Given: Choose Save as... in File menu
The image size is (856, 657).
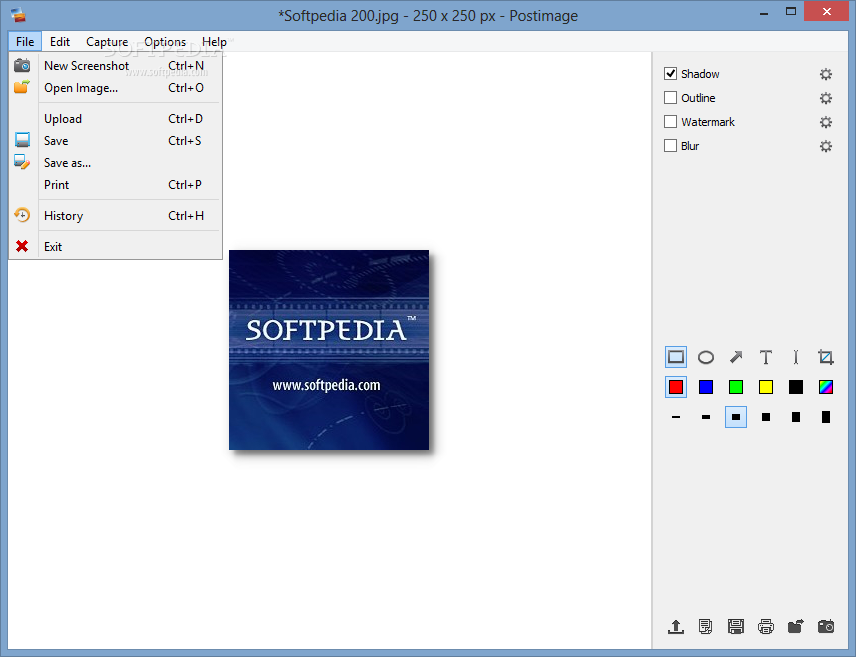Looking at the screenshot, I should (116, 163).
